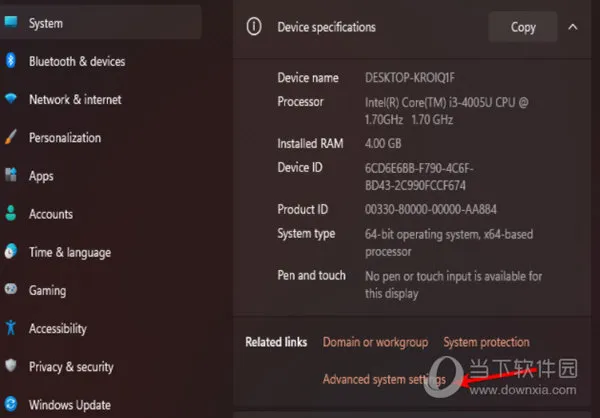This screenshot has width=600, height=418.
Task: Go to Network & internet settings
Action: coord(75,100)
